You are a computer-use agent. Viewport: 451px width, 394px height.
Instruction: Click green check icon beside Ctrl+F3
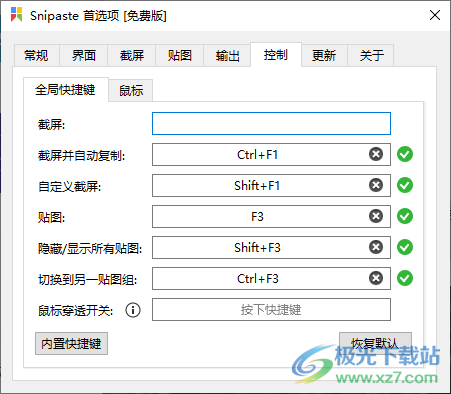(405, 278)
